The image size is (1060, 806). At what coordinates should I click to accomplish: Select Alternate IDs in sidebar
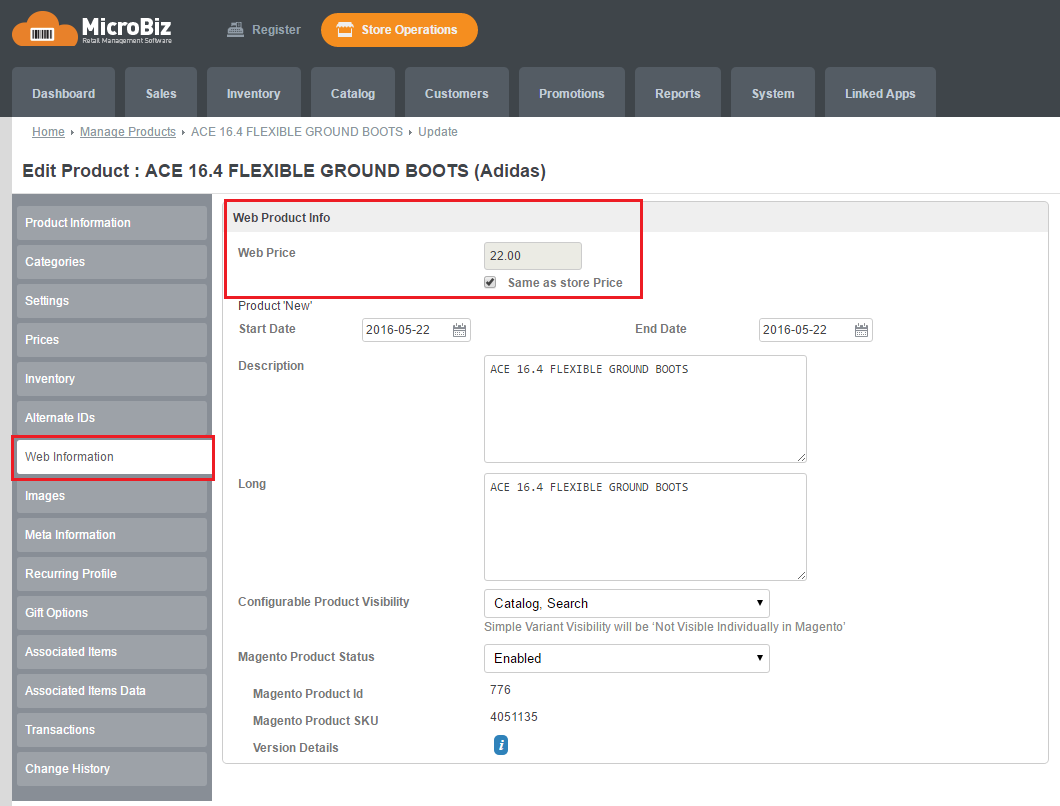tap(112, 418)
